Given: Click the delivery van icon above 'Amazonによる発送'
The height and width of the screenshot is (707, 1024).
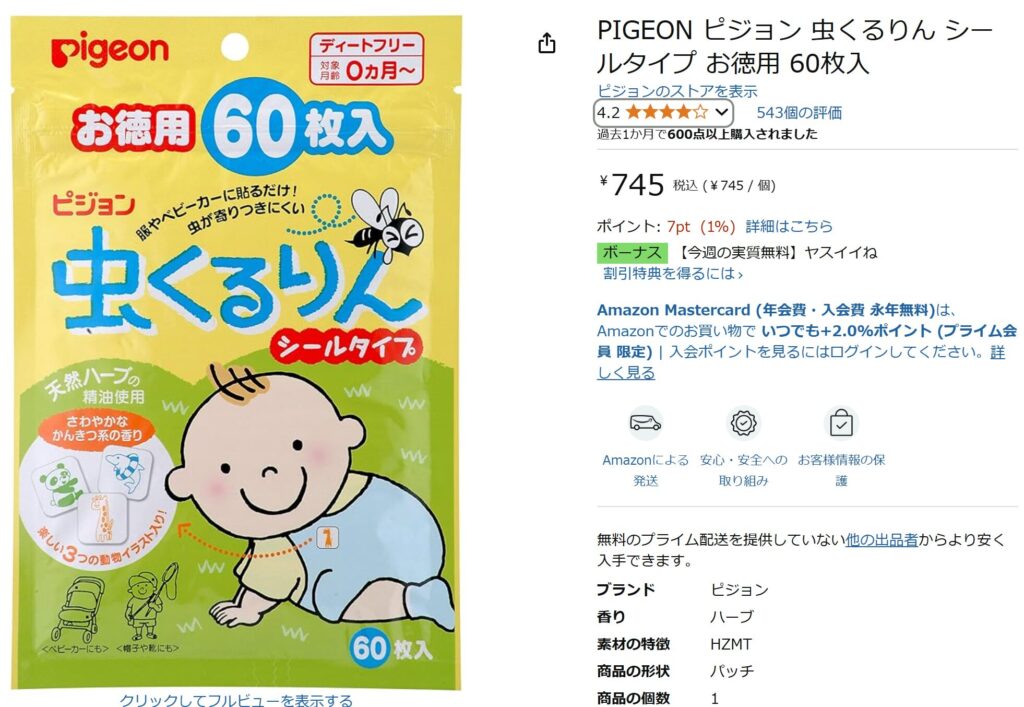Looking at the screenshot, I should pyautogui.click(x=645, y=423).
